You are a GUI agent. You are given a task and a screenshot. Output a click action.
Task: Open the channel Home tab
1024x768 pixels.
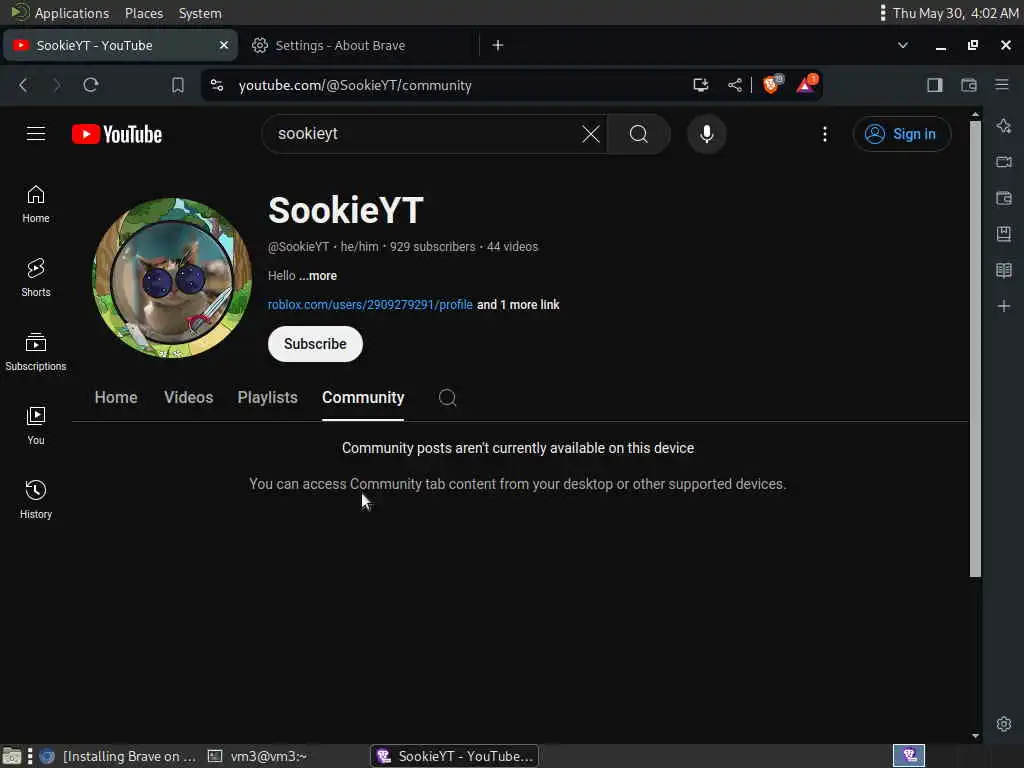click(116, 397)
